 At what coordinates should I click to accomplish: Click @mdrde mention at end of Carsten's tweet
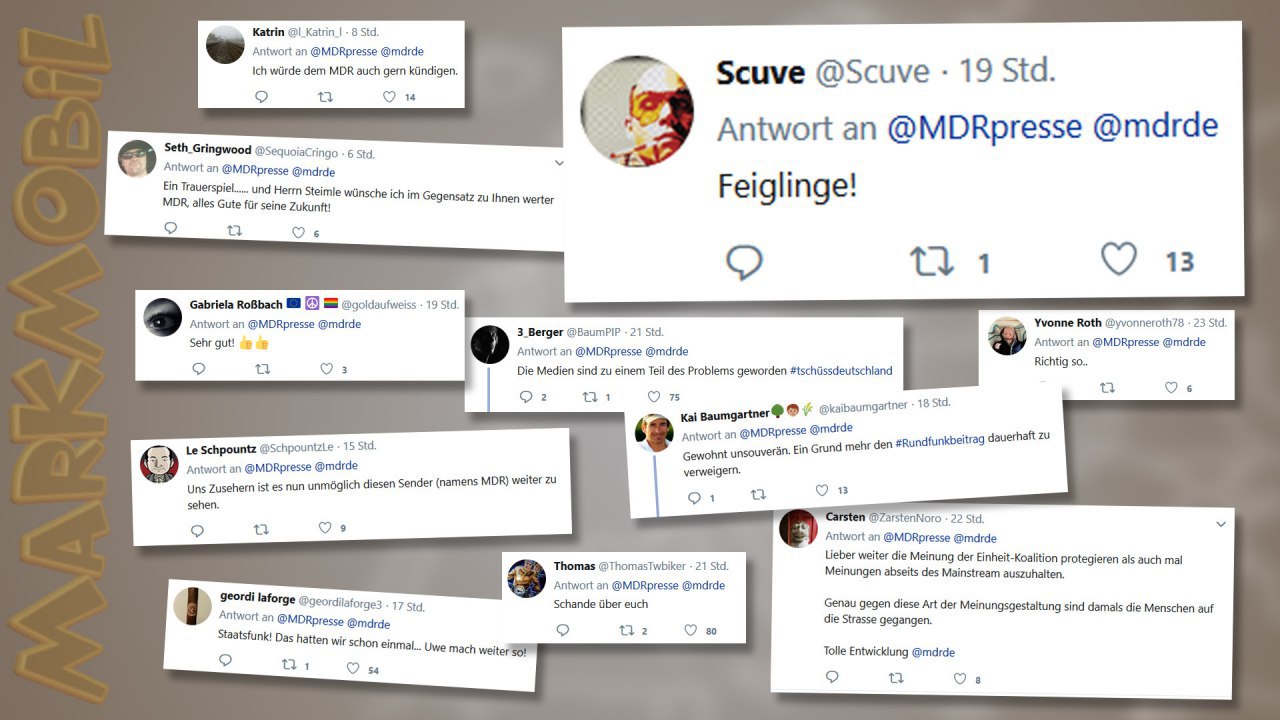click(x=933, y=652)
